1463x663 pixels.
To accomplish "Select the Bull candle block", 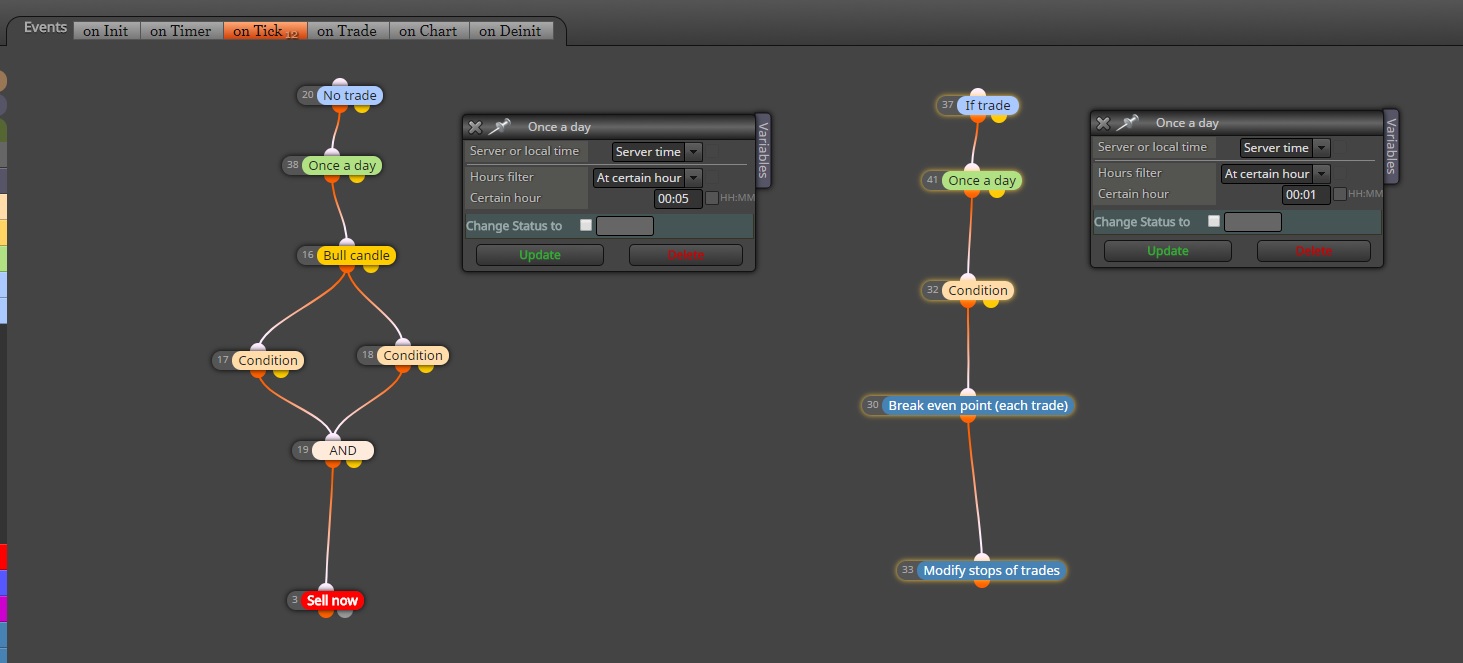I will (x=356, y=255).
